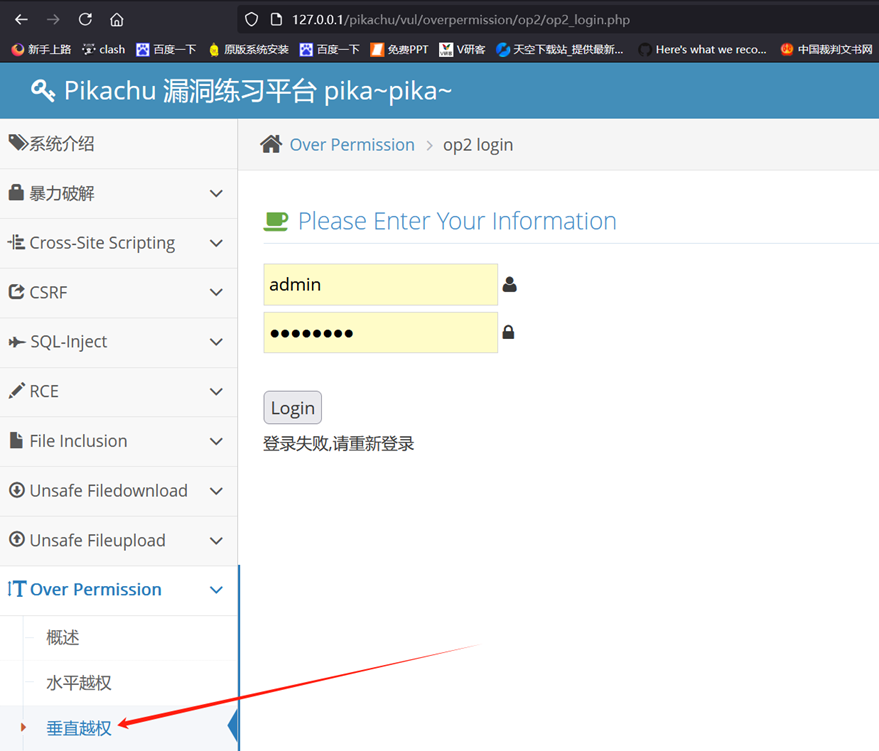
Task: Open the 概述 submenu item
Action: click(x=63, y=638)
